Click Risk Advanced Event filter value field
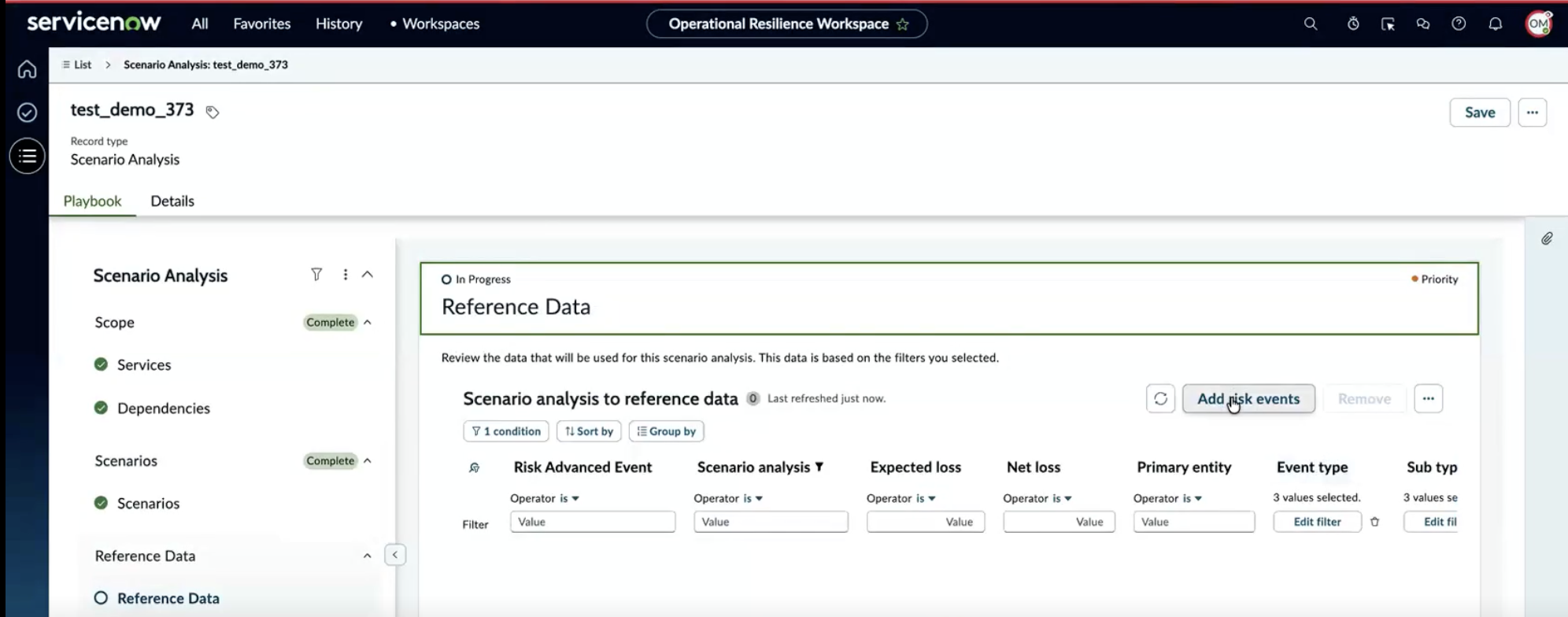Image resolution: width=1568 pixels, height=617 pixels. point(593,522)
